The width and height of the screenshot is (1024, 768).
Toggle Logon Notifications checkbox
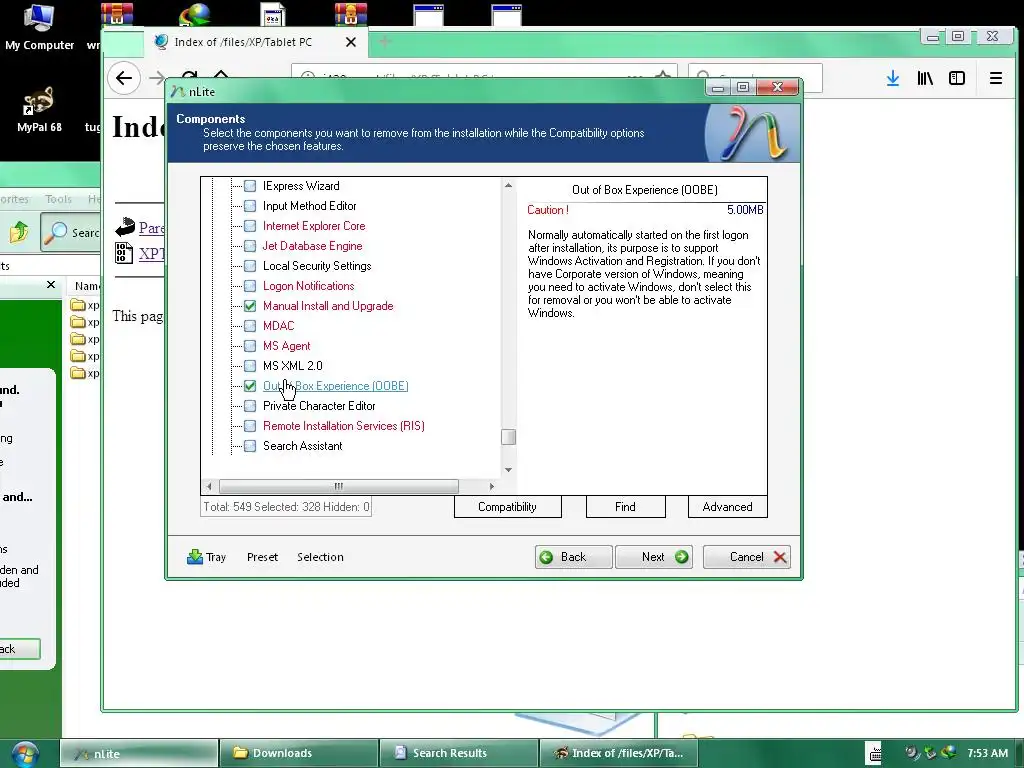[x=249, y=286]
